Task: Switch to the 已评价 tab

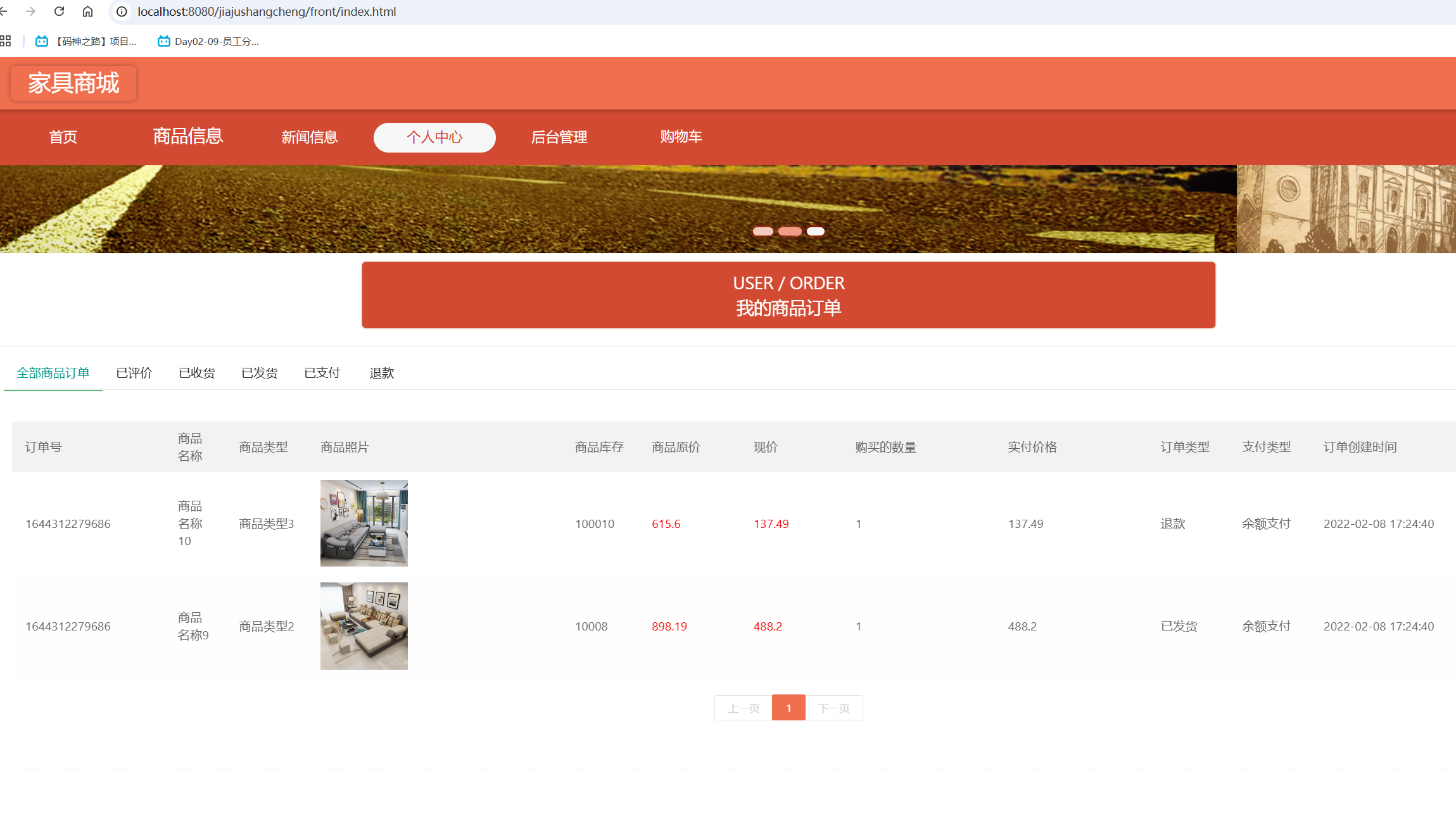Action: pos(134,373)
